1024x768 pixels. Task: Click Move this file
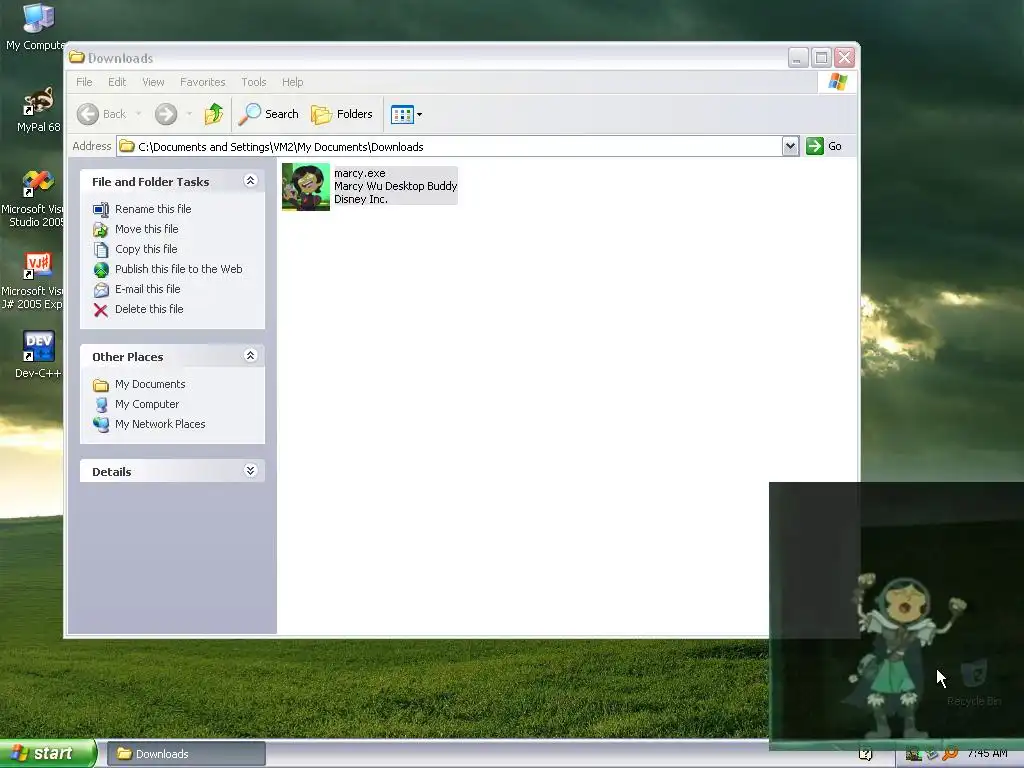pyautogui.click(x=146, y=229)
